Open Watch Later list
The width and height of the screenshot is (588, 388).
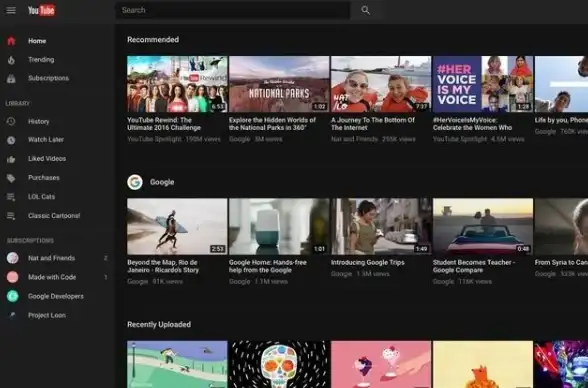click(46, 140)
